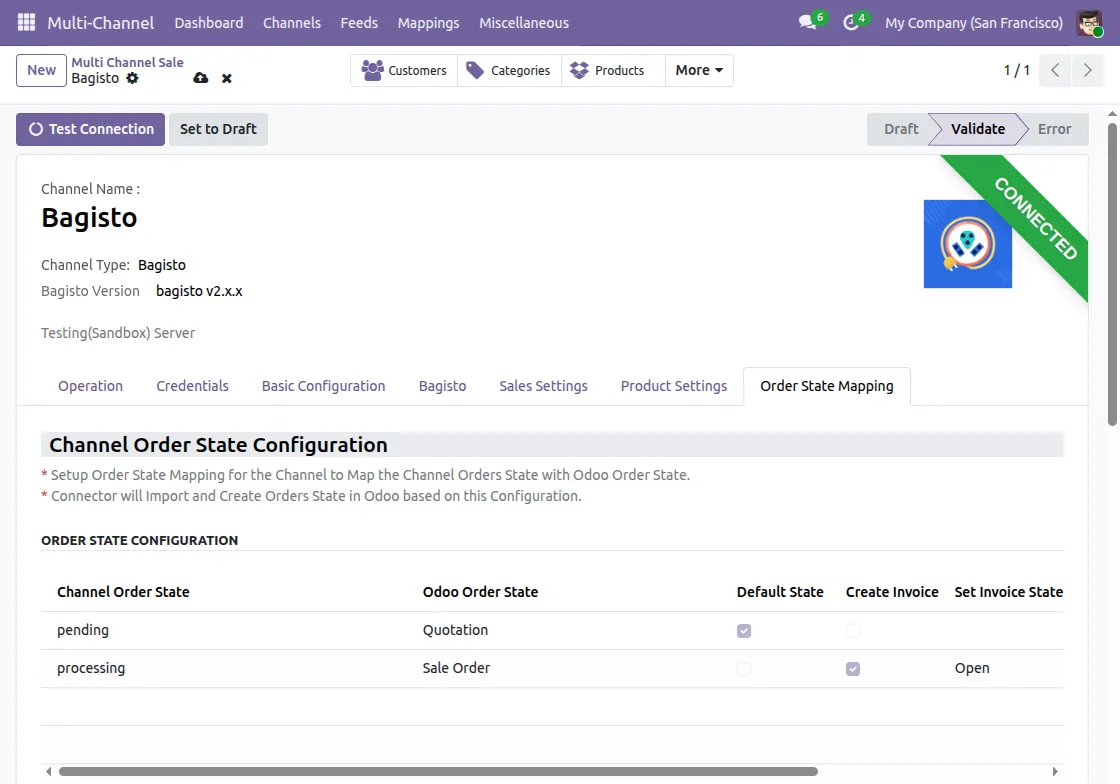Open Products smart button

pyautogui.click(x=613, y=70)
